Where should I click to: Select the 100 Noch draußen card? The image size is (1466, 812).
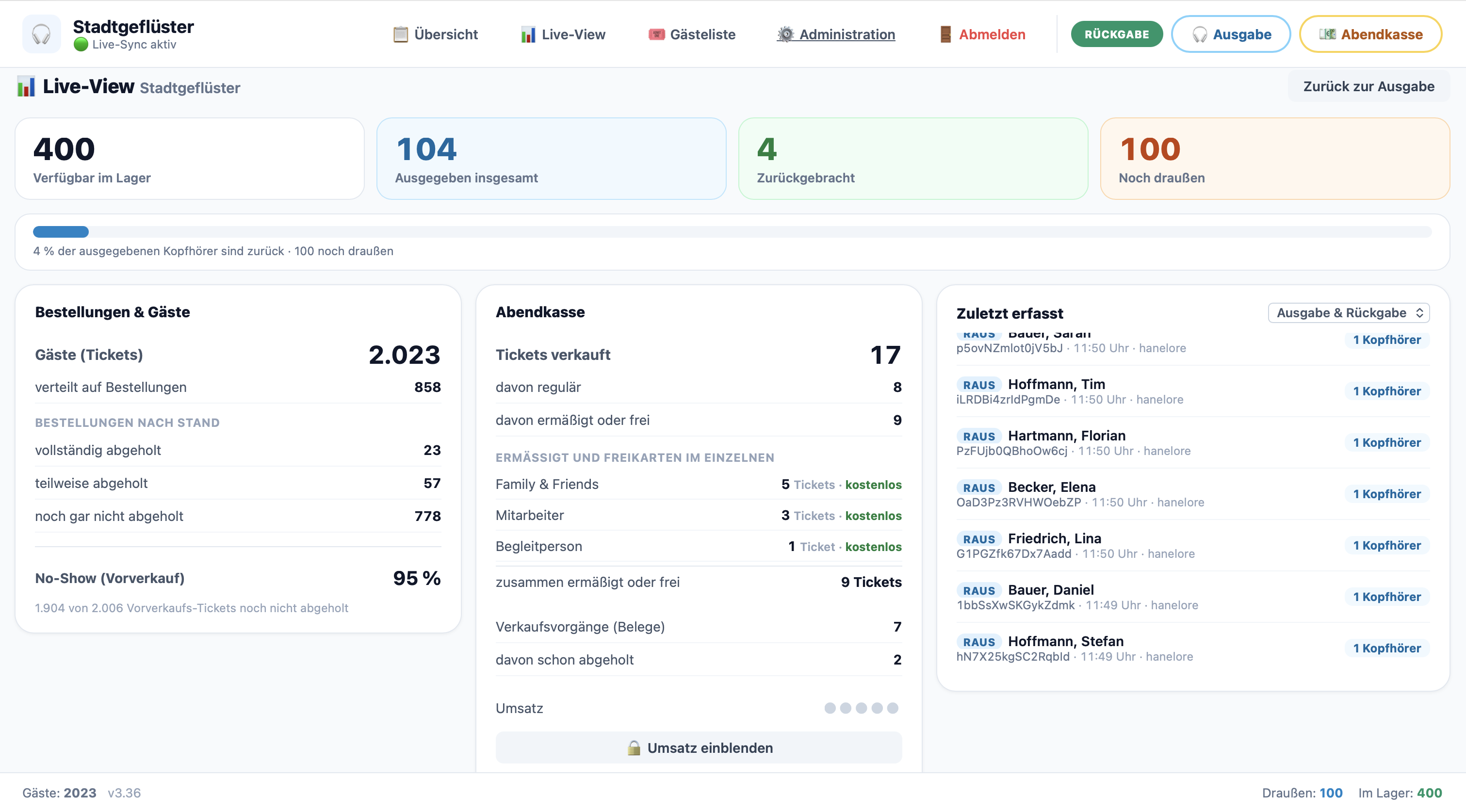coord(1275,159)
